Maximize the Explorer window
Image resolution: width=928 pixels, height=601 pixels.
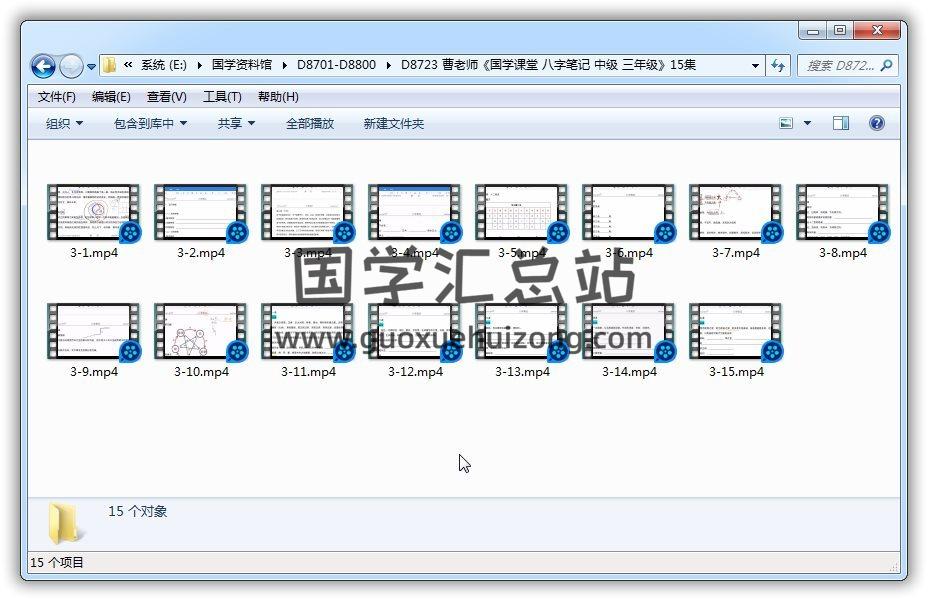[x=840, y=30]
